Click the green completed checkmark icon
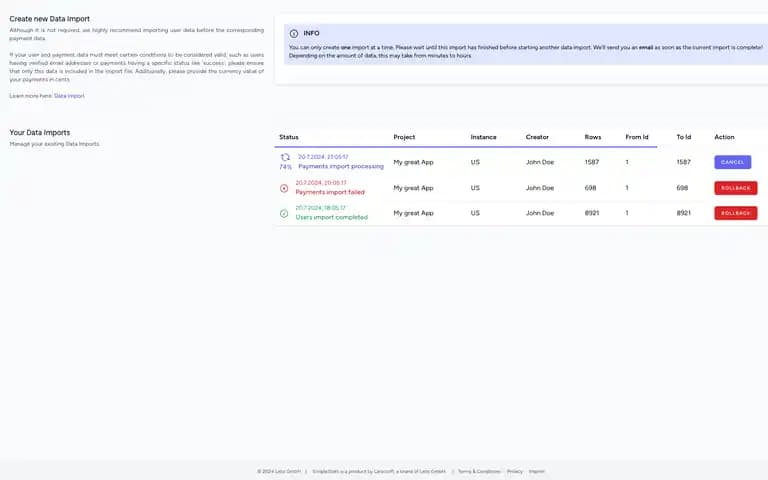Screen dimensions: 768x480 tap(284, 213)
